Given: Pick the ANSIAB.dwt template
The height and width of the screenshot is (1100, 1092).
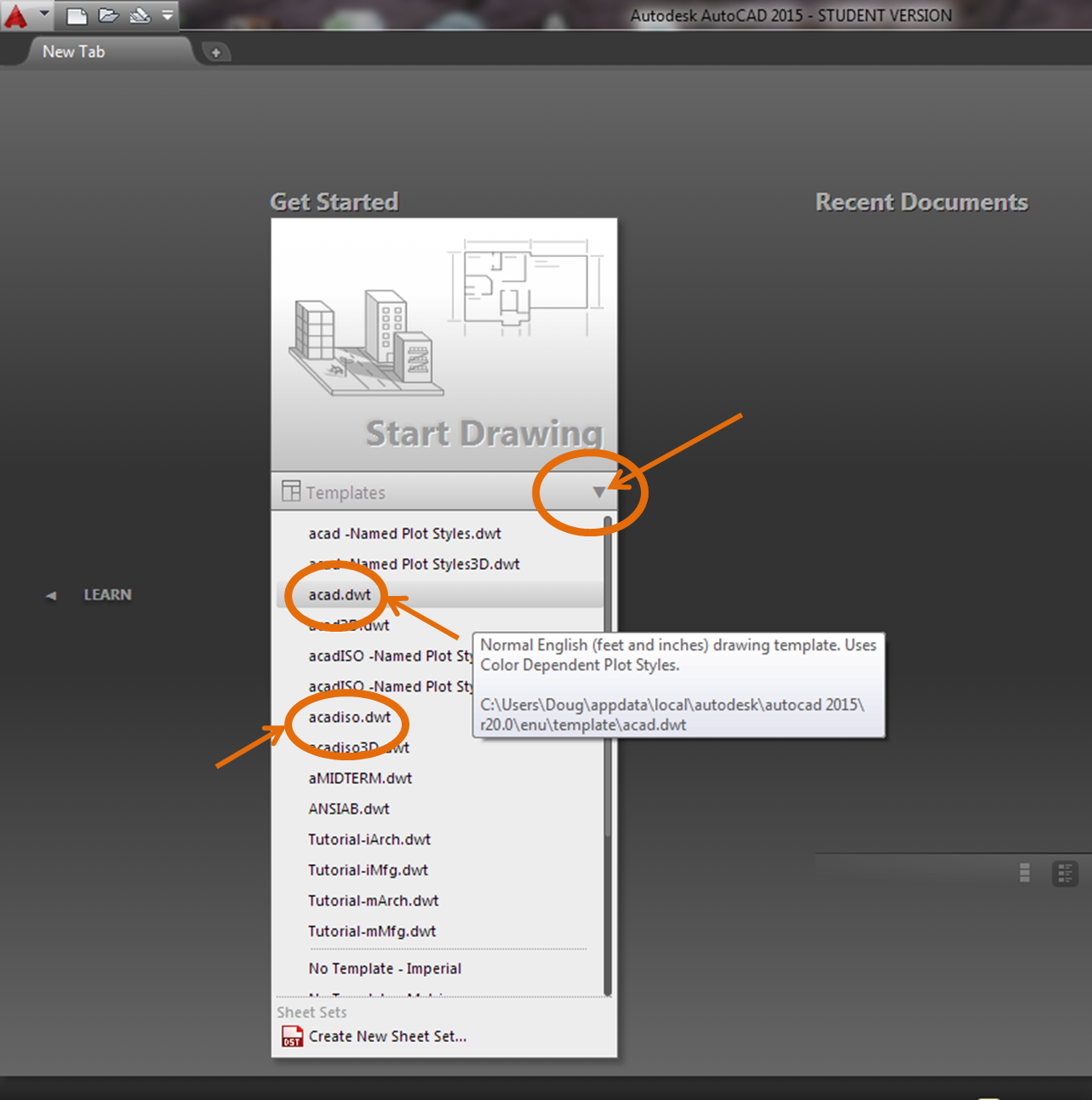Looking at the screenshot, I should click(349, 810).
